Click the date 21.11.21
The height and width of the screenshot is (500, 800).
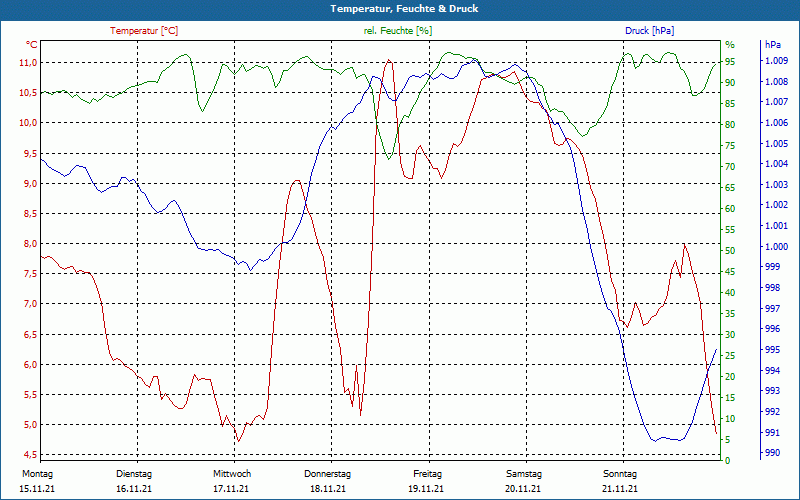coord(620,489)
